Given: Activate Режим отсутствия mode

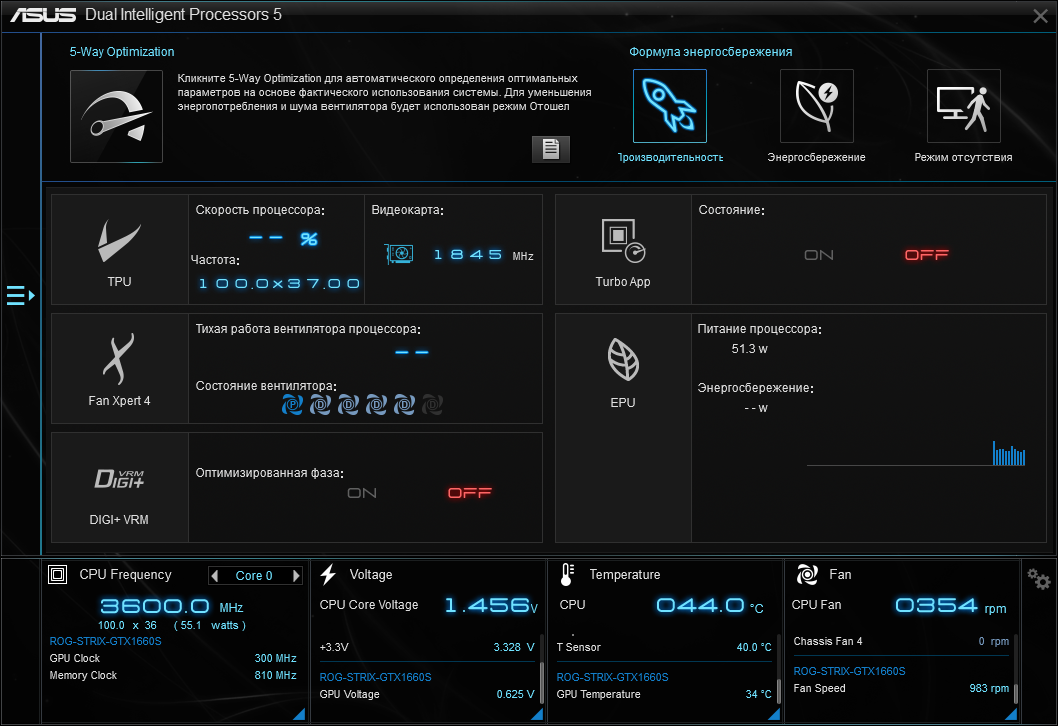Looking at the screenshot, I should (x=963, y=105).
